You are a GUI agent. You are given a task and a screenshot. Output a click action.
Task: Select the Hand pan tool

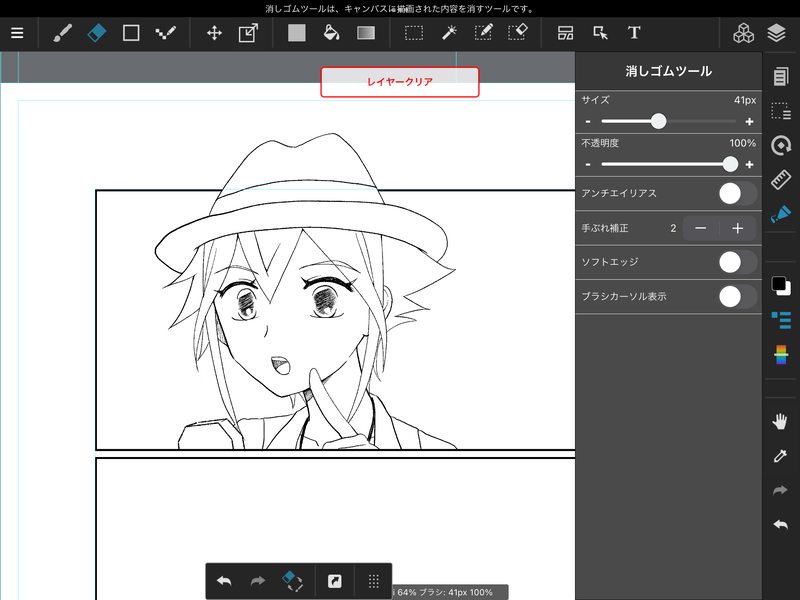[781, 421]
